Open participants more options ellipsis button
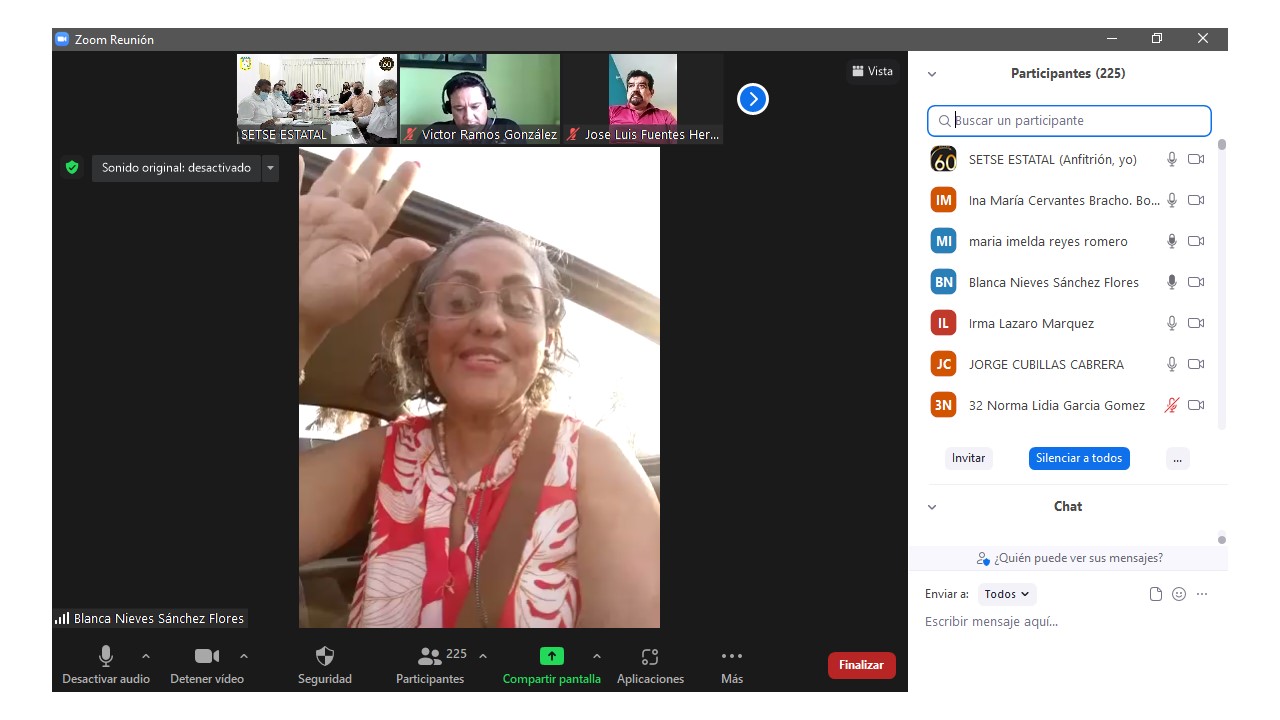 [1178, 458]
